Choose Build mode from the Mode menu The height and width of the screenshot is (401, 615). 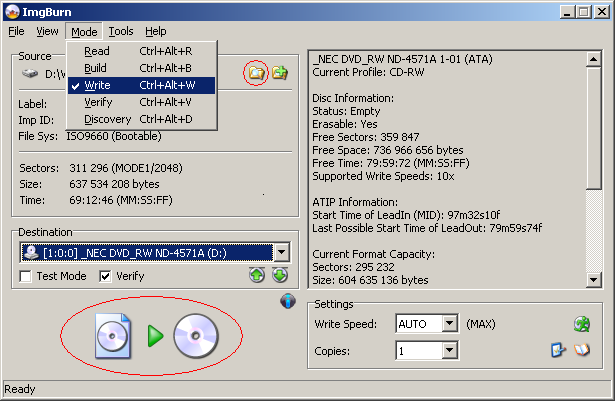(142, 68)
